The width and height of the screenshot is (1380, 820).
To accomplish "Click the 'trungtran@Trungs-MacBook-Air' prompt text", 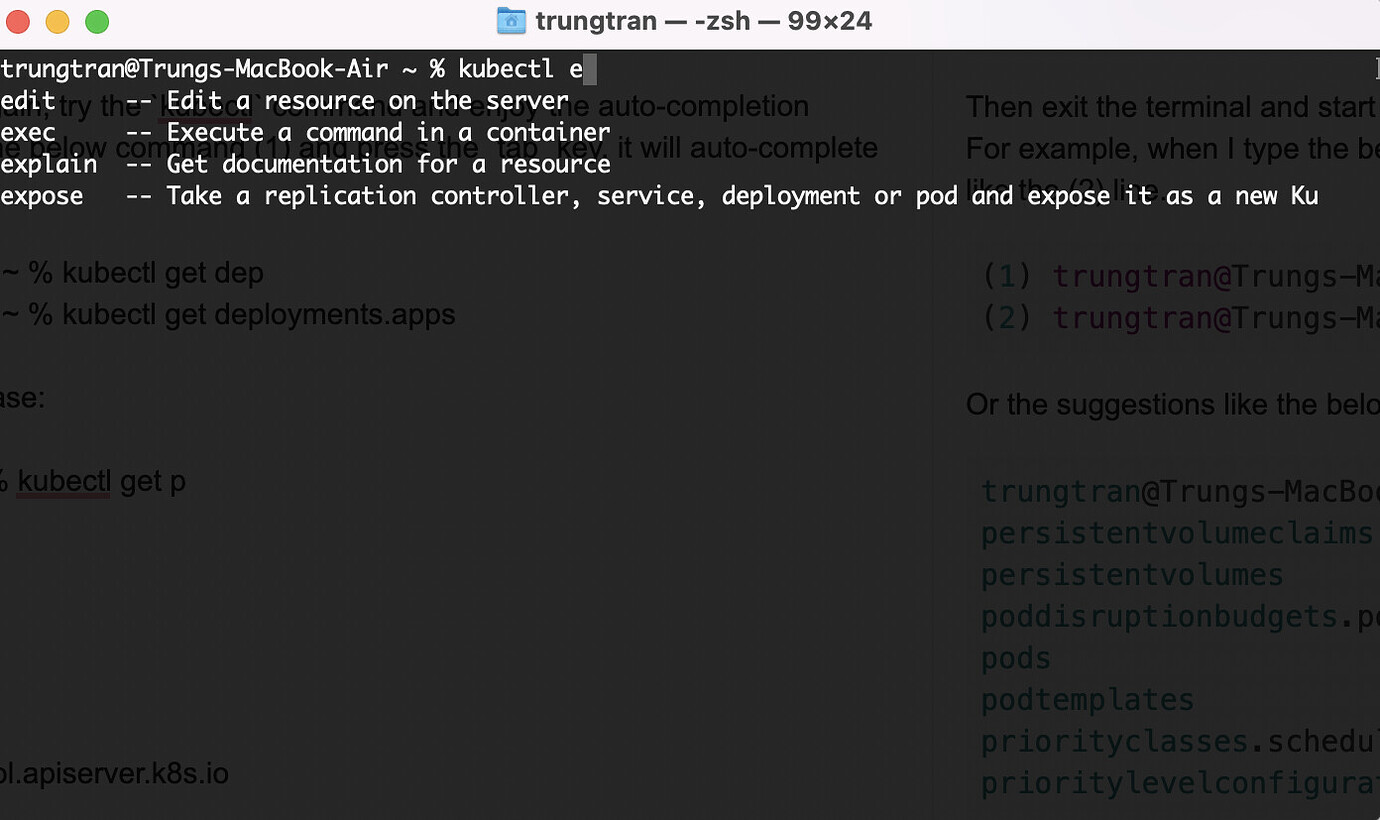I will (190, 68).
